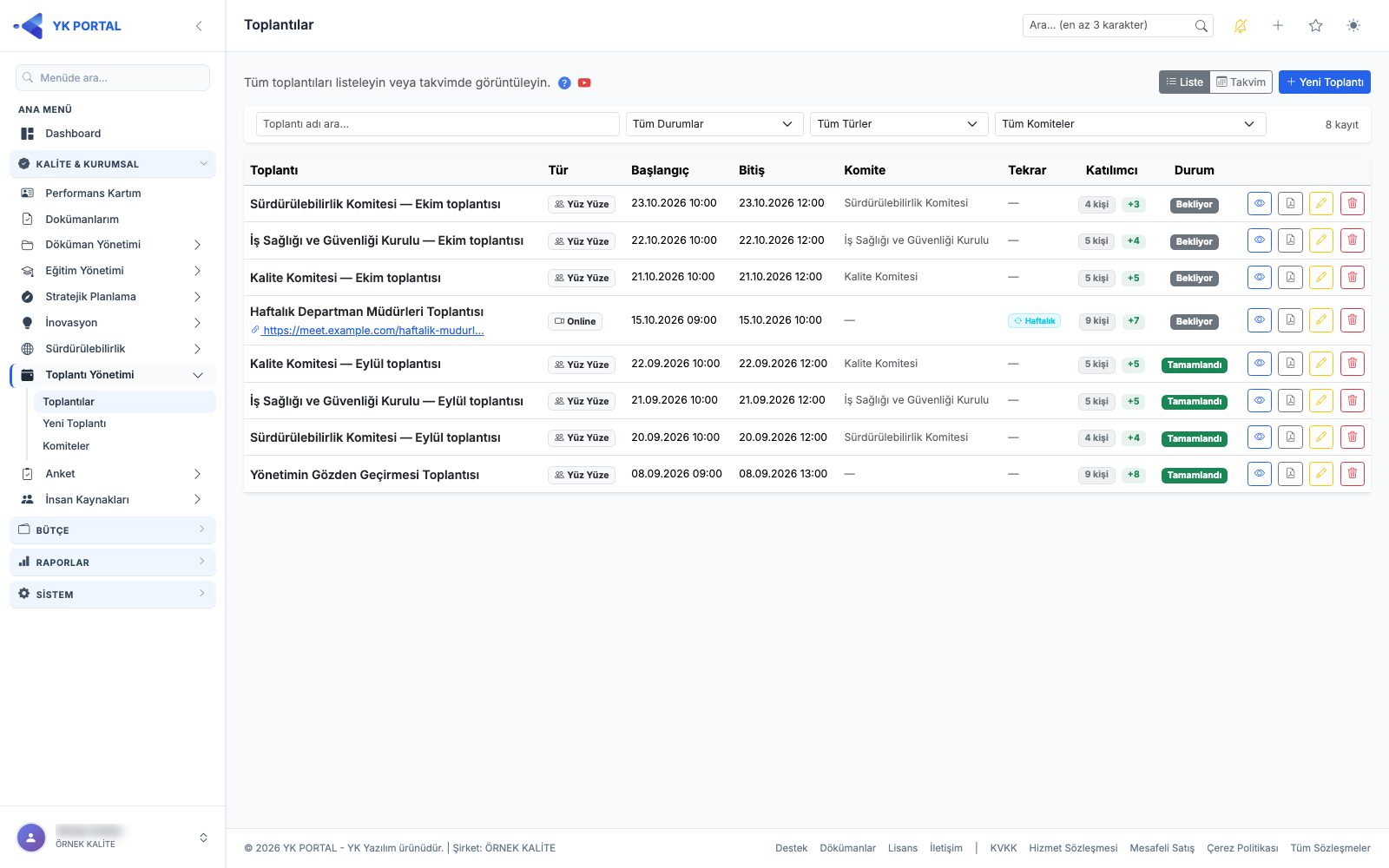Screen dimensions: 1389x868
Task: Delete Yönetimin Gözden Geçirmesi Toplantısı
Action: [x=1353, y=474]
